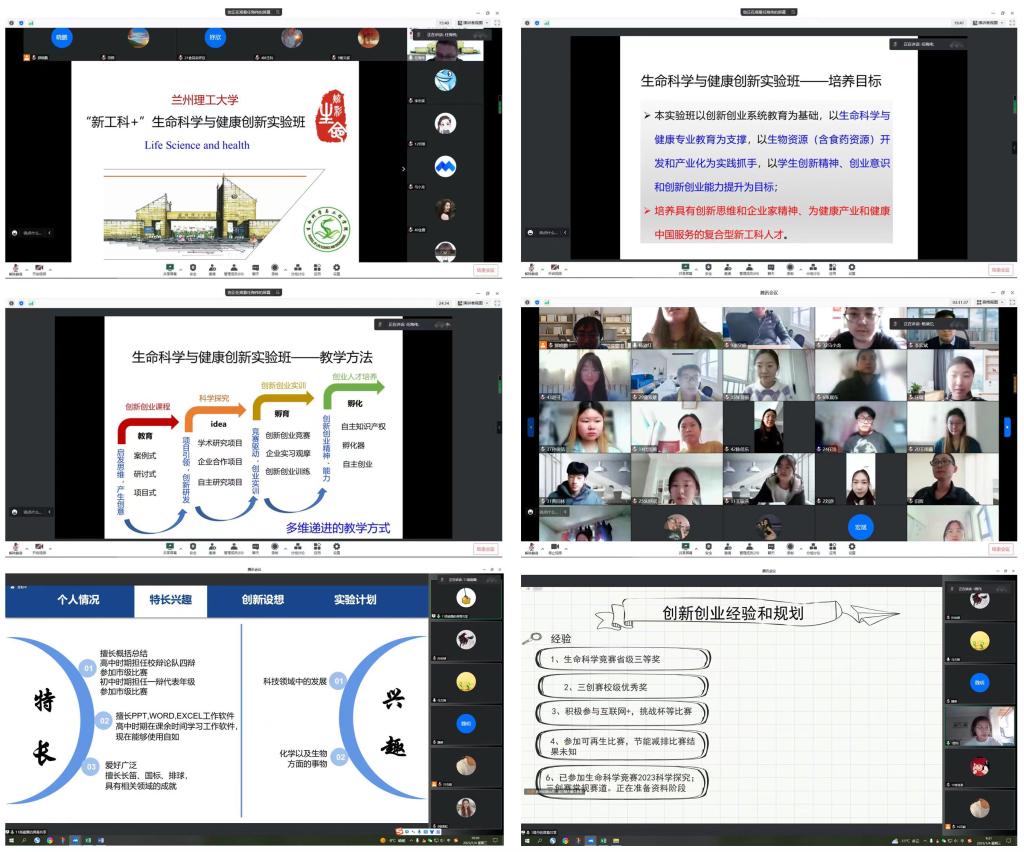Click End Meeting button in gallery-view window
Screen dimensions: 1024x852
[x=1000, y=549]
